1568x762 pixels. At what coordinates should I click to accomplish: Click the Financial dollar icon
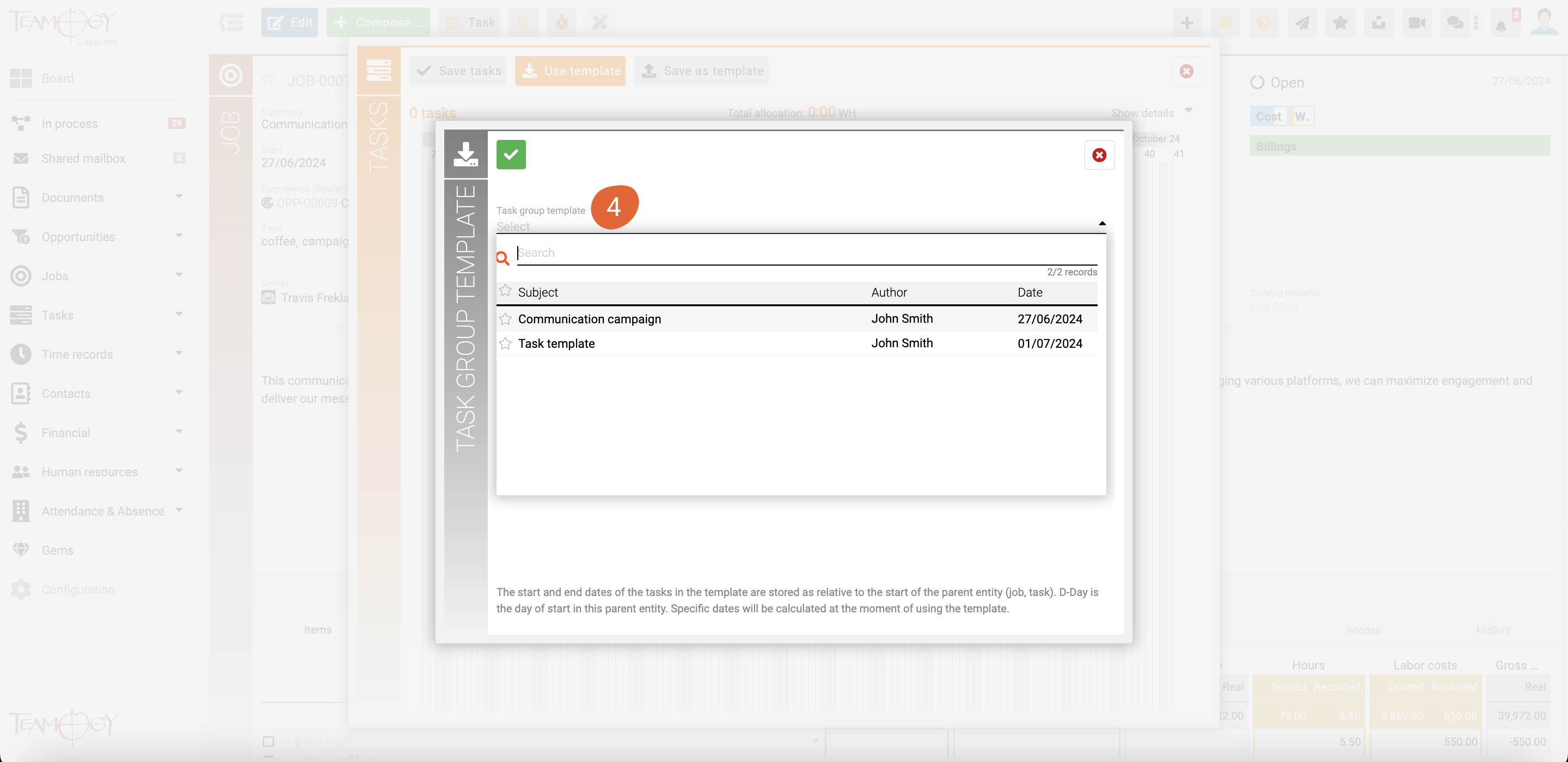(x=21, y=433)
